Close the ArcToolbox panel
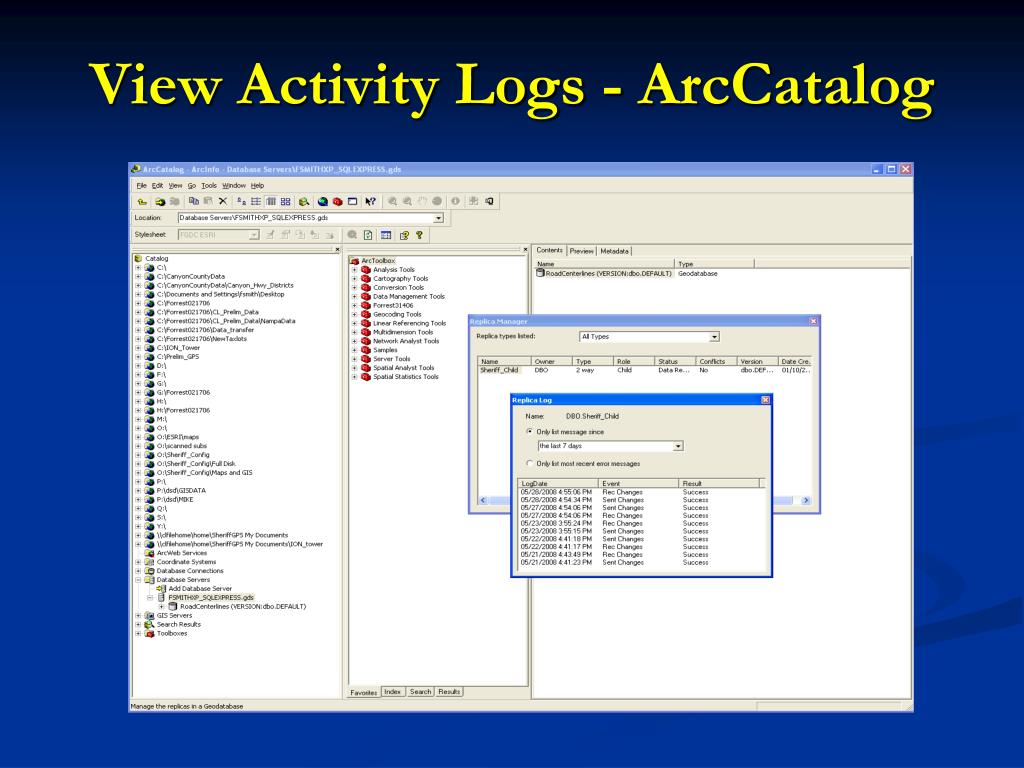This screenshot has height=768, width=1024. coord(525,249)
